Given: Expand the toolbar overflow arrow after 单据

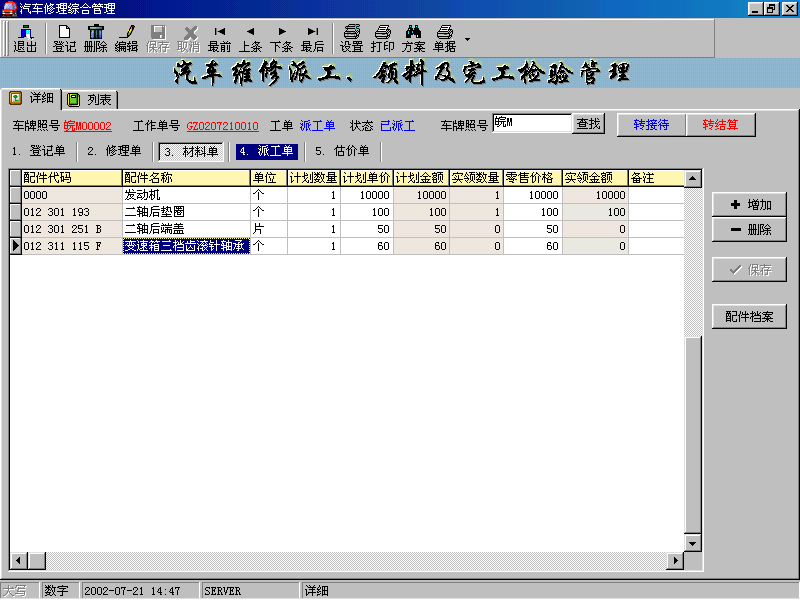Looking at the screenshot, I should pos(467,39).
